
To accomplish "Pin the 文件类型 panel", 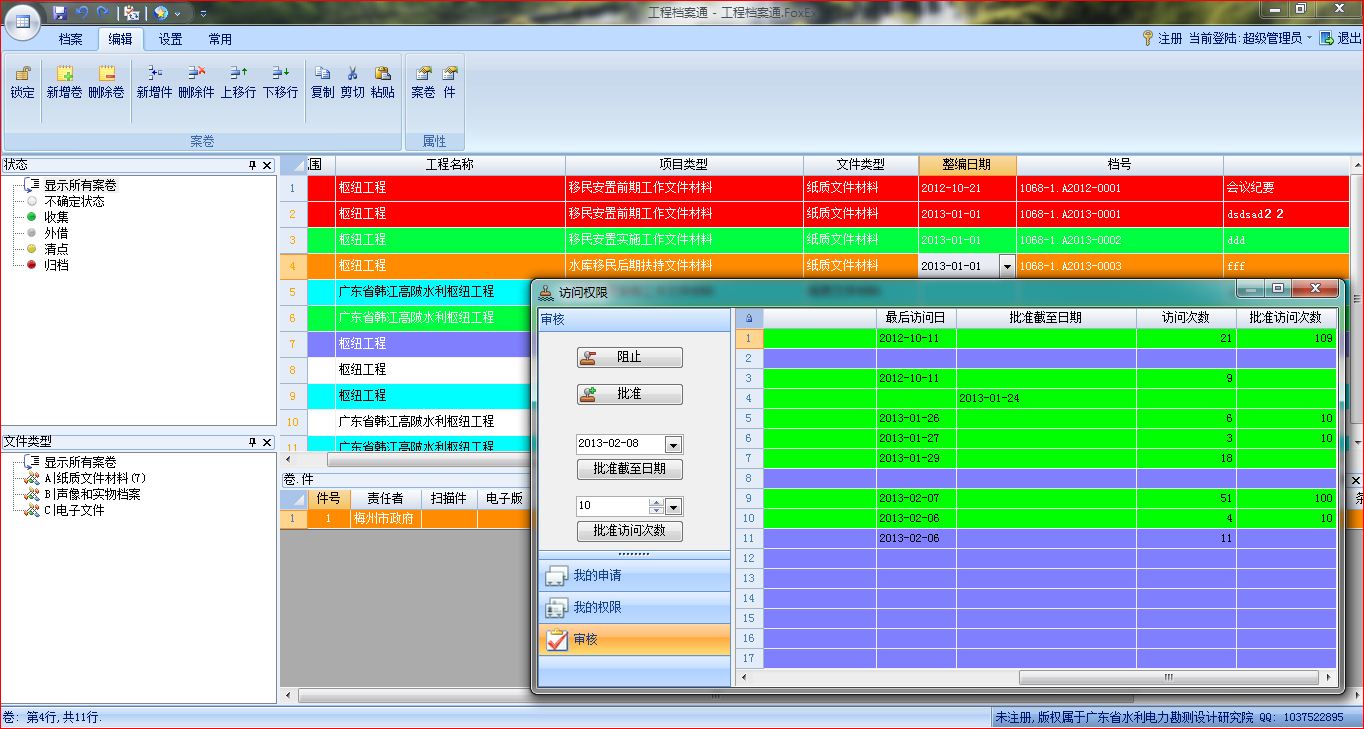I will (x=253, y=442).
